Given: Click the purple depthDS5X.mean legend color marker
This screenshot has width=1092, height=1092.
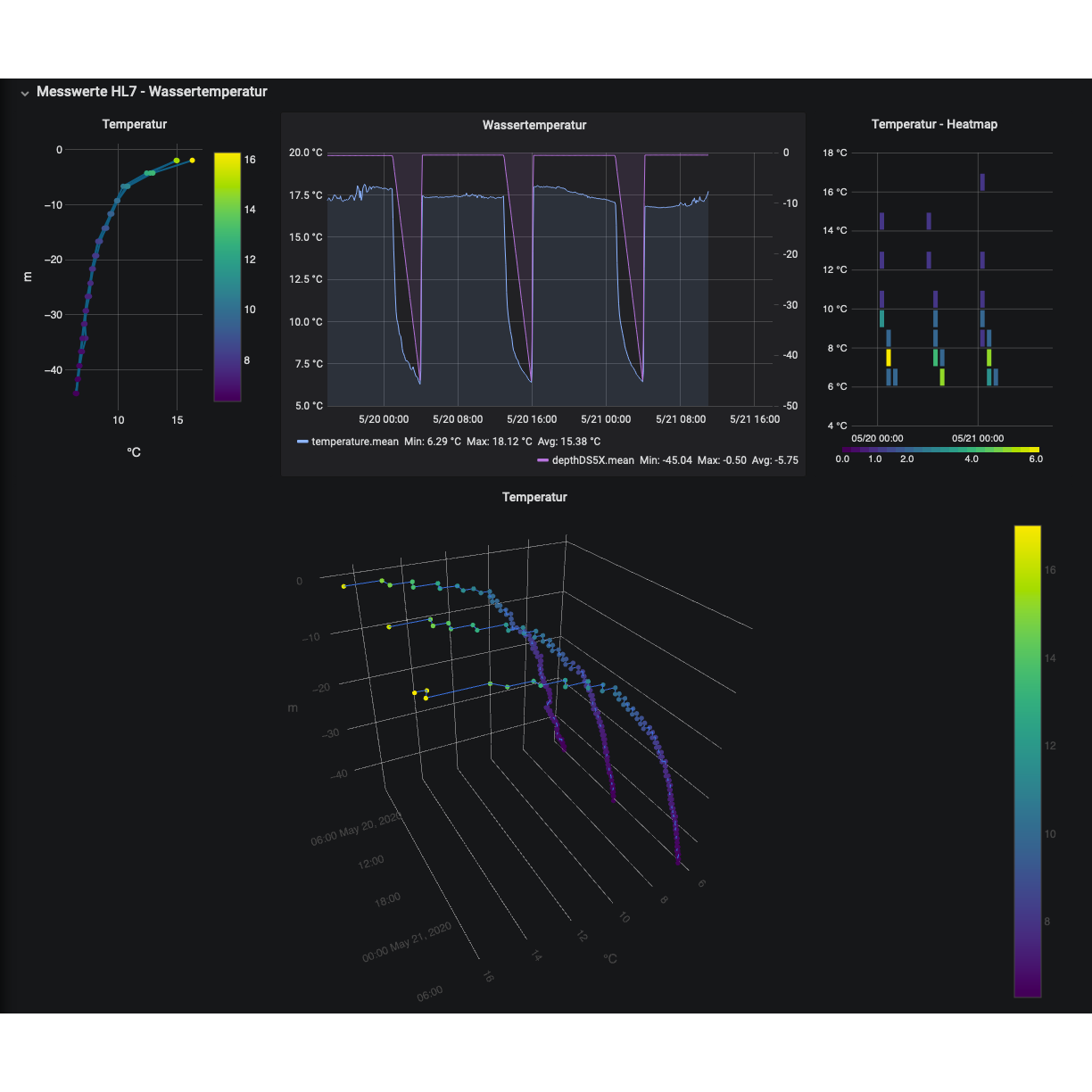Looking at the screenshot, I should click(542, 460).
